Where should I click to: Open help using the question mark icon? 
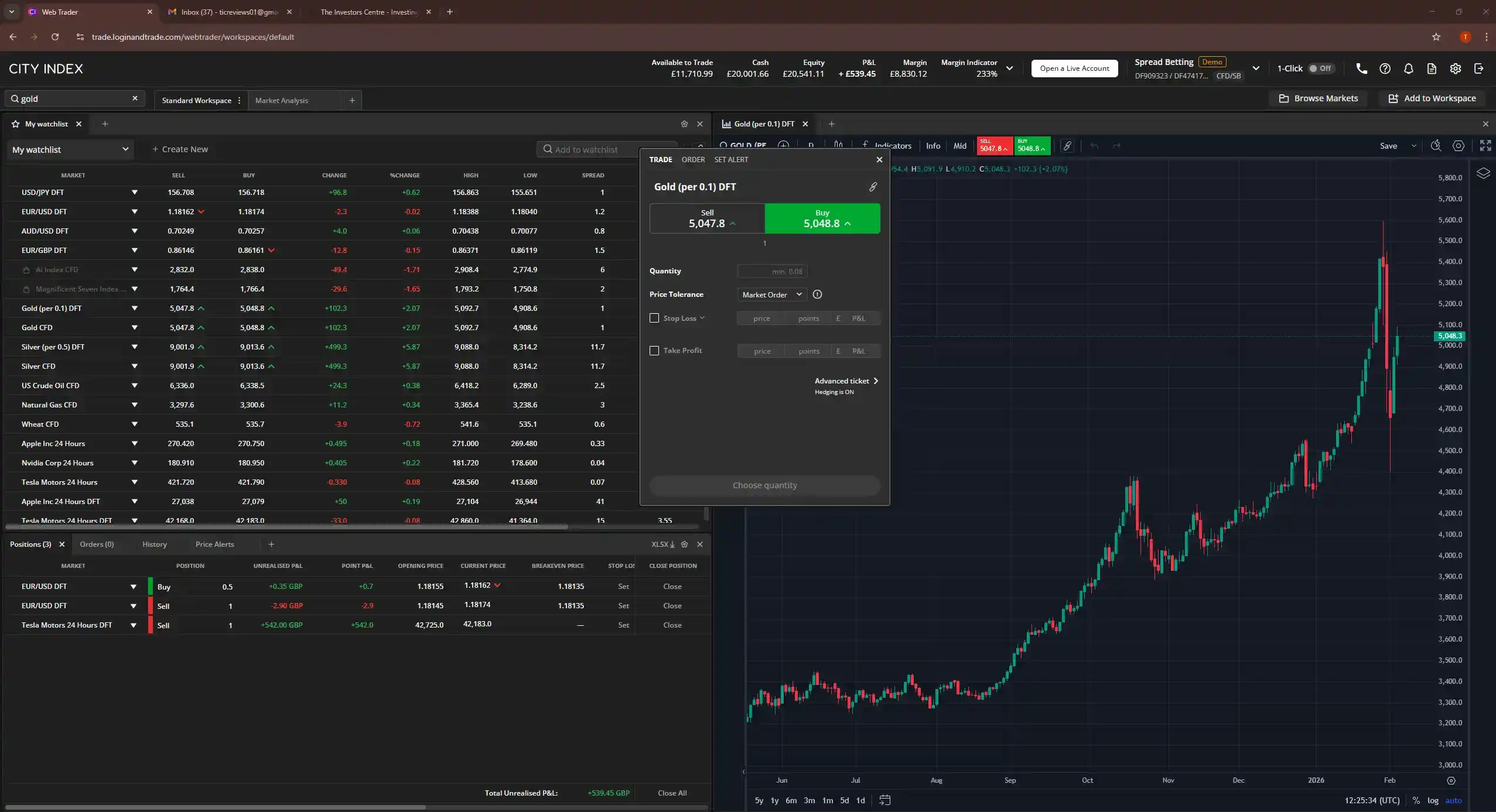click(x=1385, y=68)
